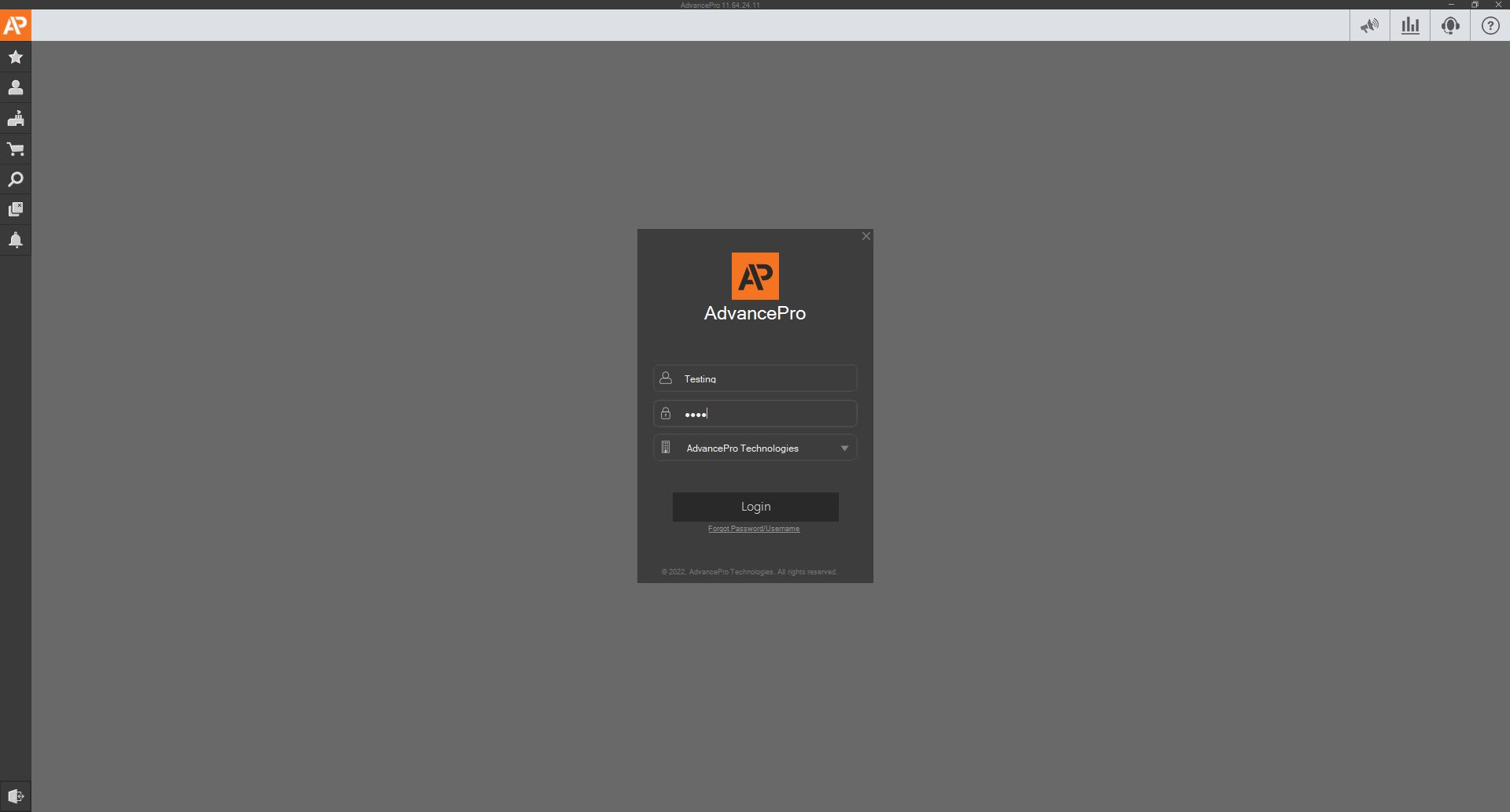
Task: Open the Customers person icon in sidebar
Action: pos(16,87)
